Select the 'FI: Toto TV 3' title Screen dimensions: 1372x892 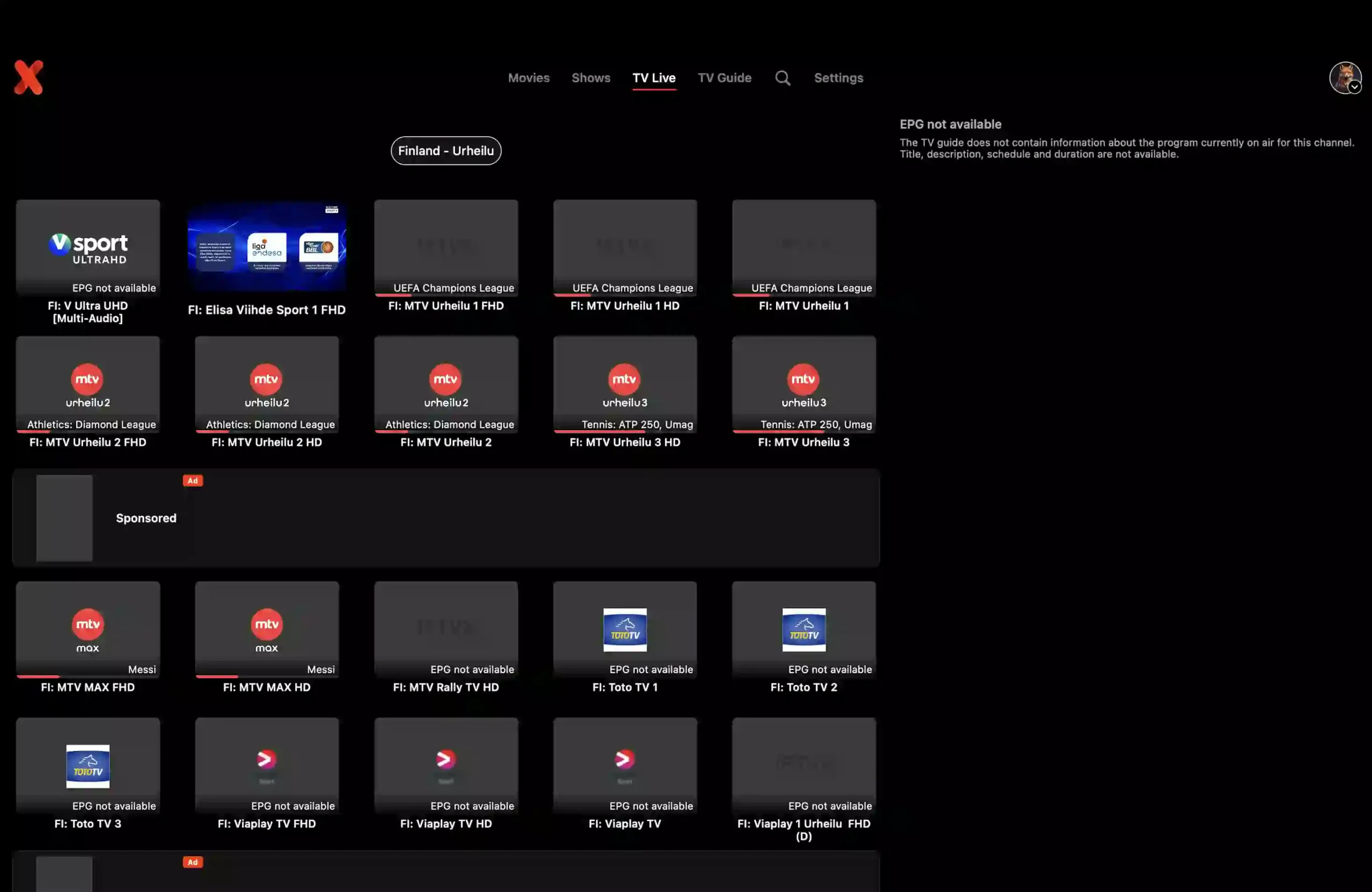(87, 824)
